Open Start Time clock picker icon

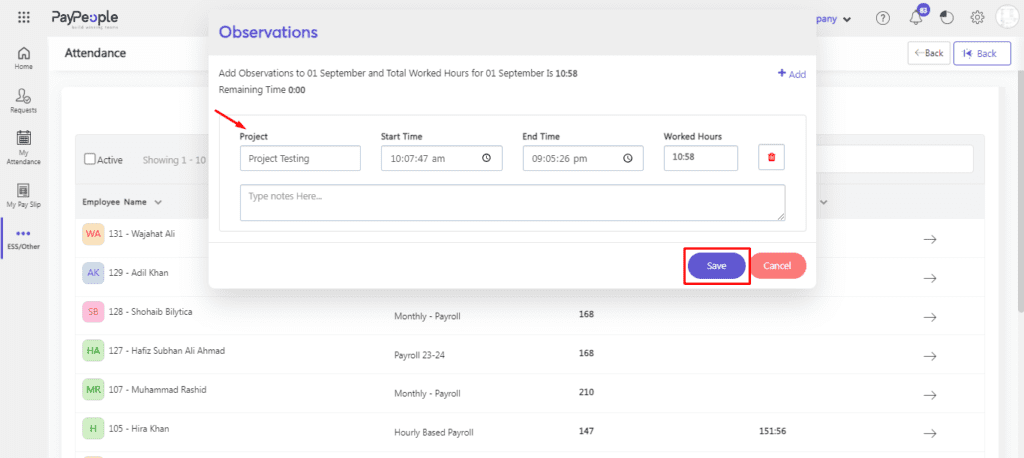pyautogui.click(x=486, y=158)
